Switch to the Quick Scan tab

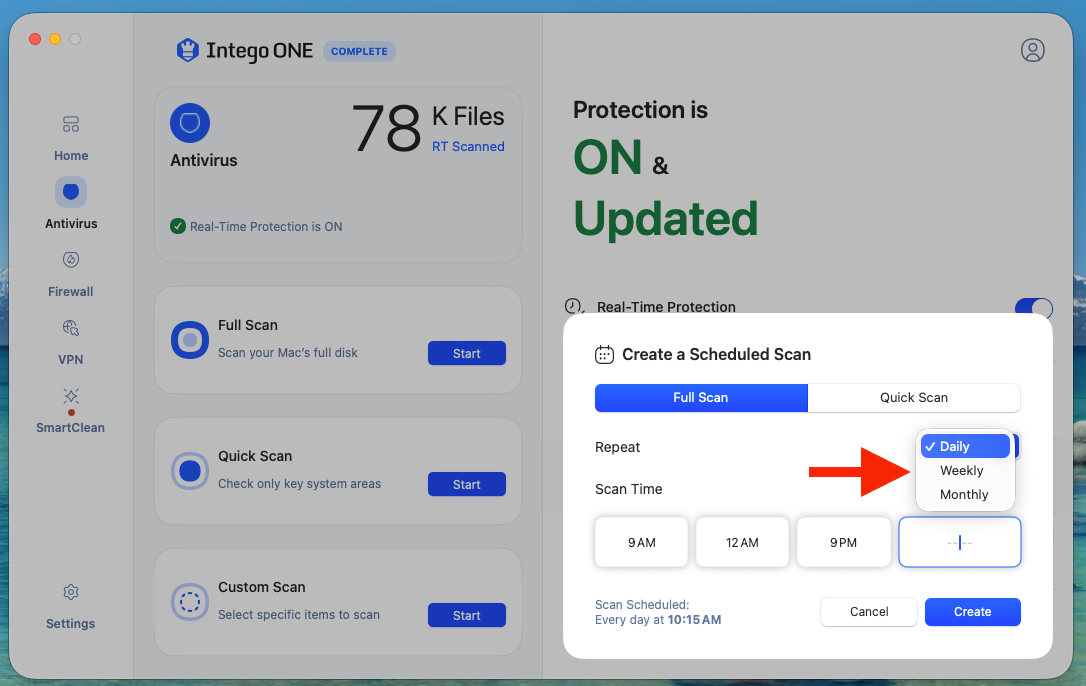coord(914,398)
